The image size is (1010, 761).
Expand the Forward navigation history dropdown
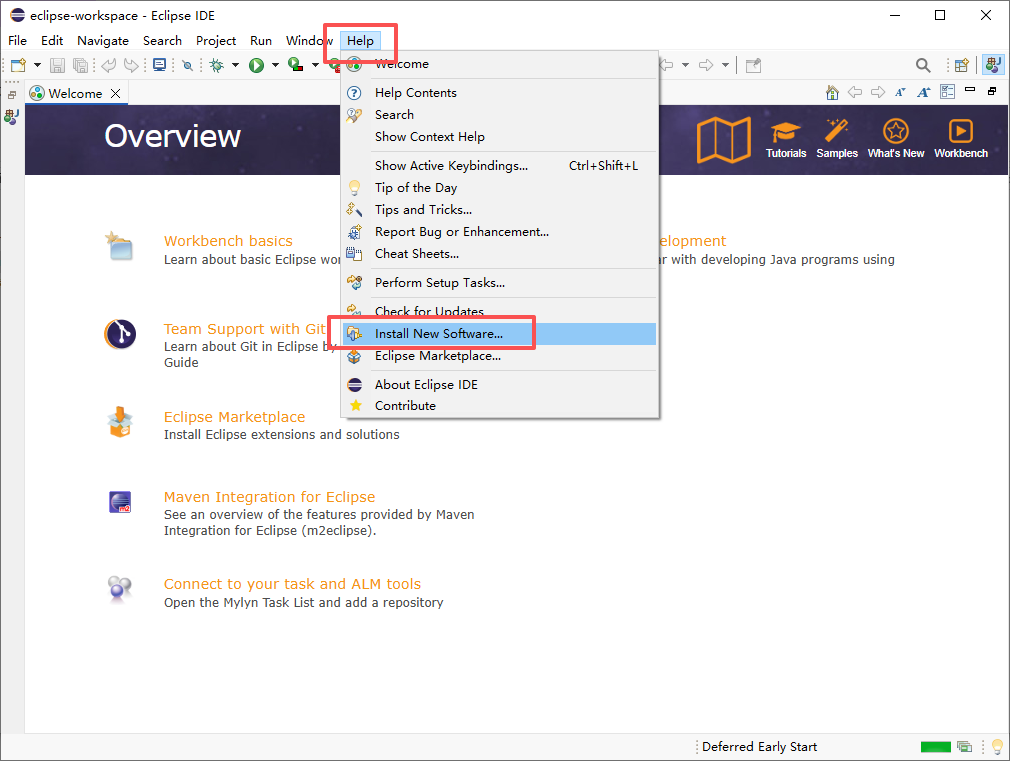(725, 65)
